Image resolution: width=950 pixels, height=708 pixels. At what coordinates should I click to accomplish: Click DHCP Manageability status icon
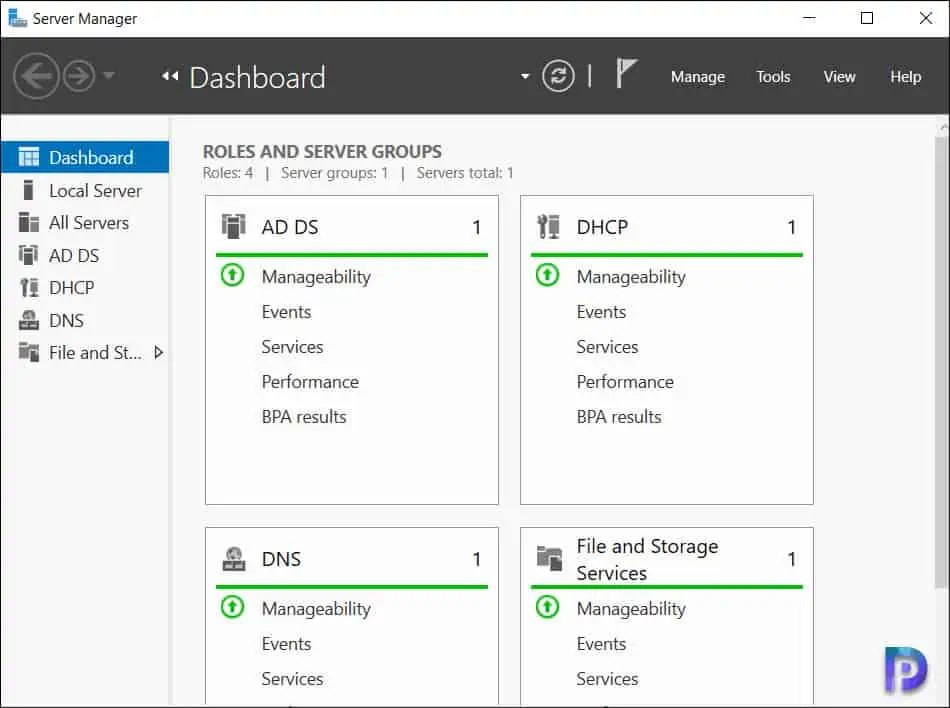pyautogui.click(x=548, y=275)
